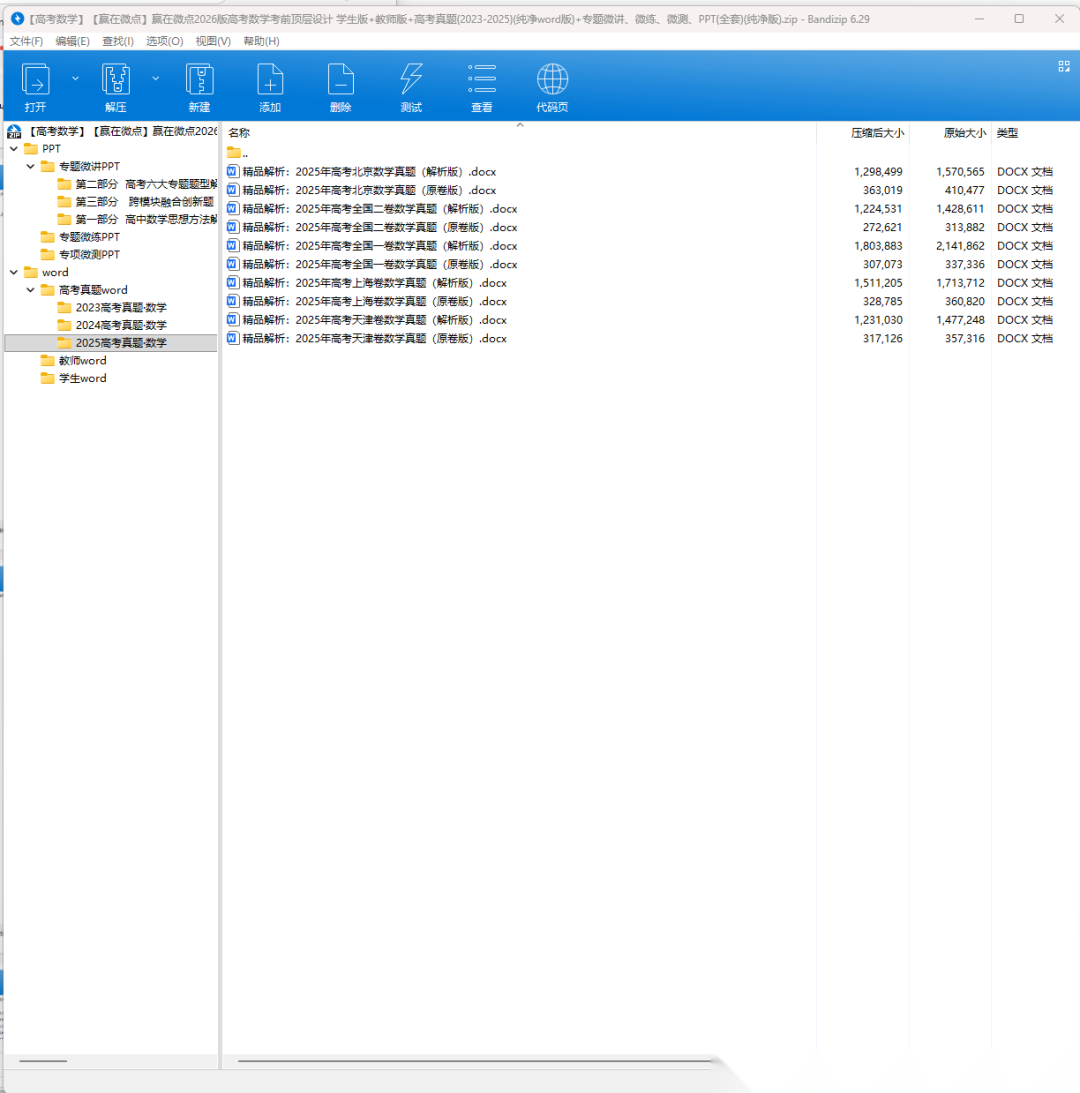Image resolution: width=1080 pixels, height=1093 pixels.
Task: Open dropdown arrow next to 解压 button
Action: coord(155,77)
